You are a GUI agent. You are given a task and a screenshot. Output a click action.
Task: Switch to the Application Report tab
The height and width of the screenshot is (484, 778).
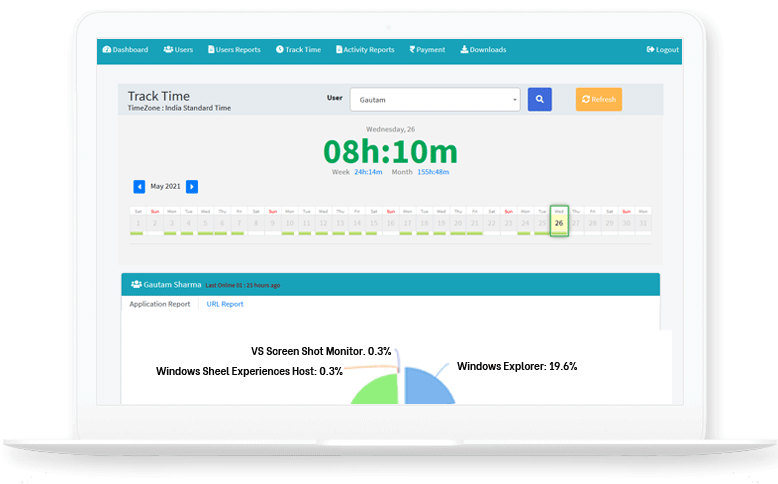160,304
